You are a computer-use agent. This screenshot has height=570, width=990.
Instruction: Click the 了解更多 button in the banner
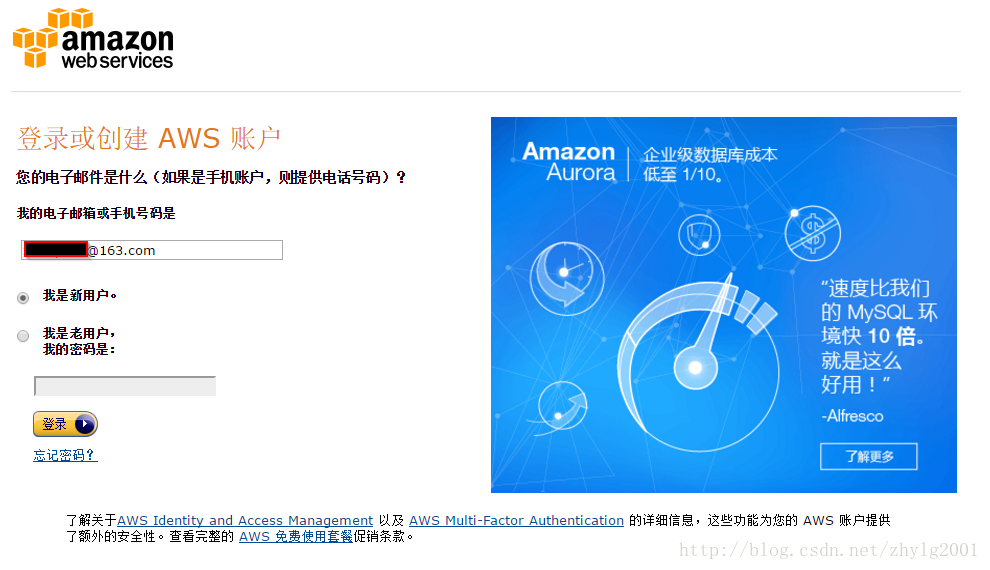coord(869,456)
